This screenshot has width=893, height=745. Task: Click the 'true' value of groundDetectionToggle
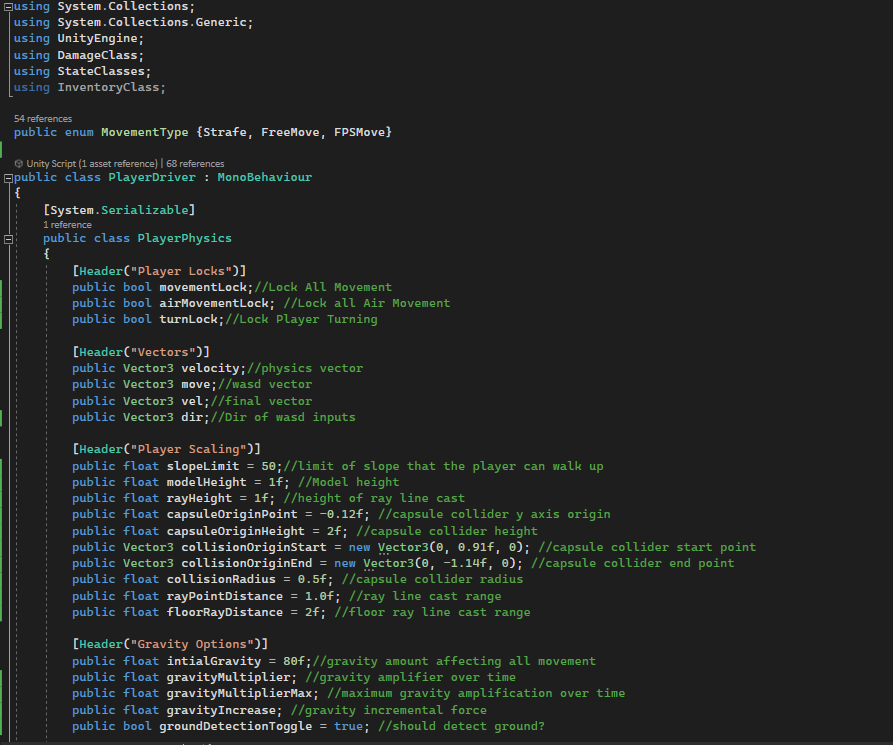[349, 726]
